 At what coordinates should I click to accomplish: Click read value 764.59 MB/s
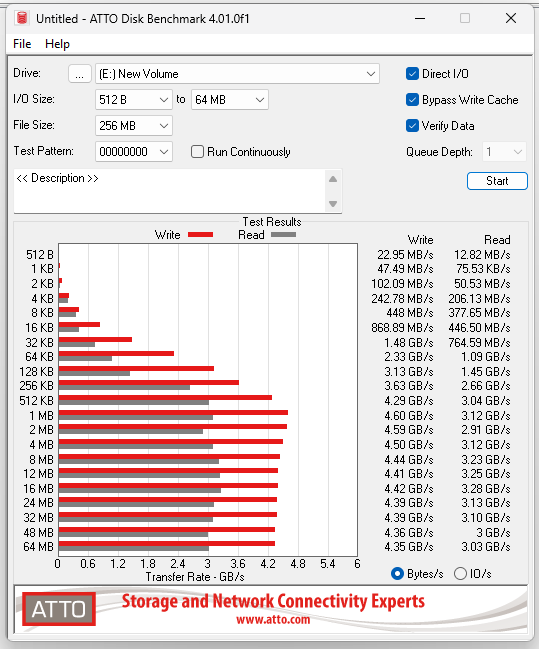pos(479,343)
